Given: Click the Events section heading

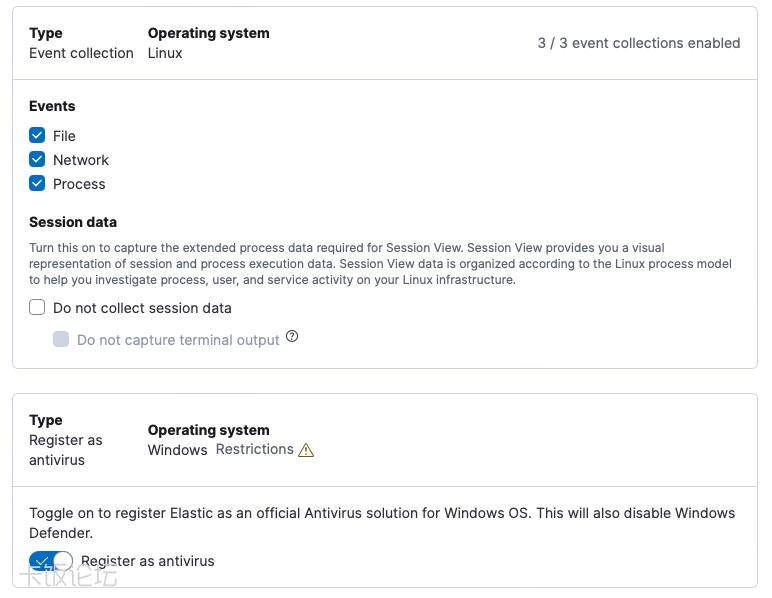Looking at the screenshot, I should point(52,106).
